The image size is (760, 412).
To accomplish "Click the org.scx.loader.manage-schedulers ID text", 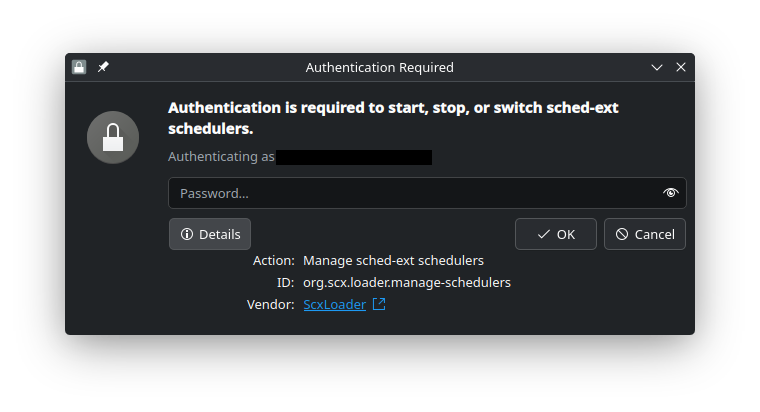I will pos(406,282).
